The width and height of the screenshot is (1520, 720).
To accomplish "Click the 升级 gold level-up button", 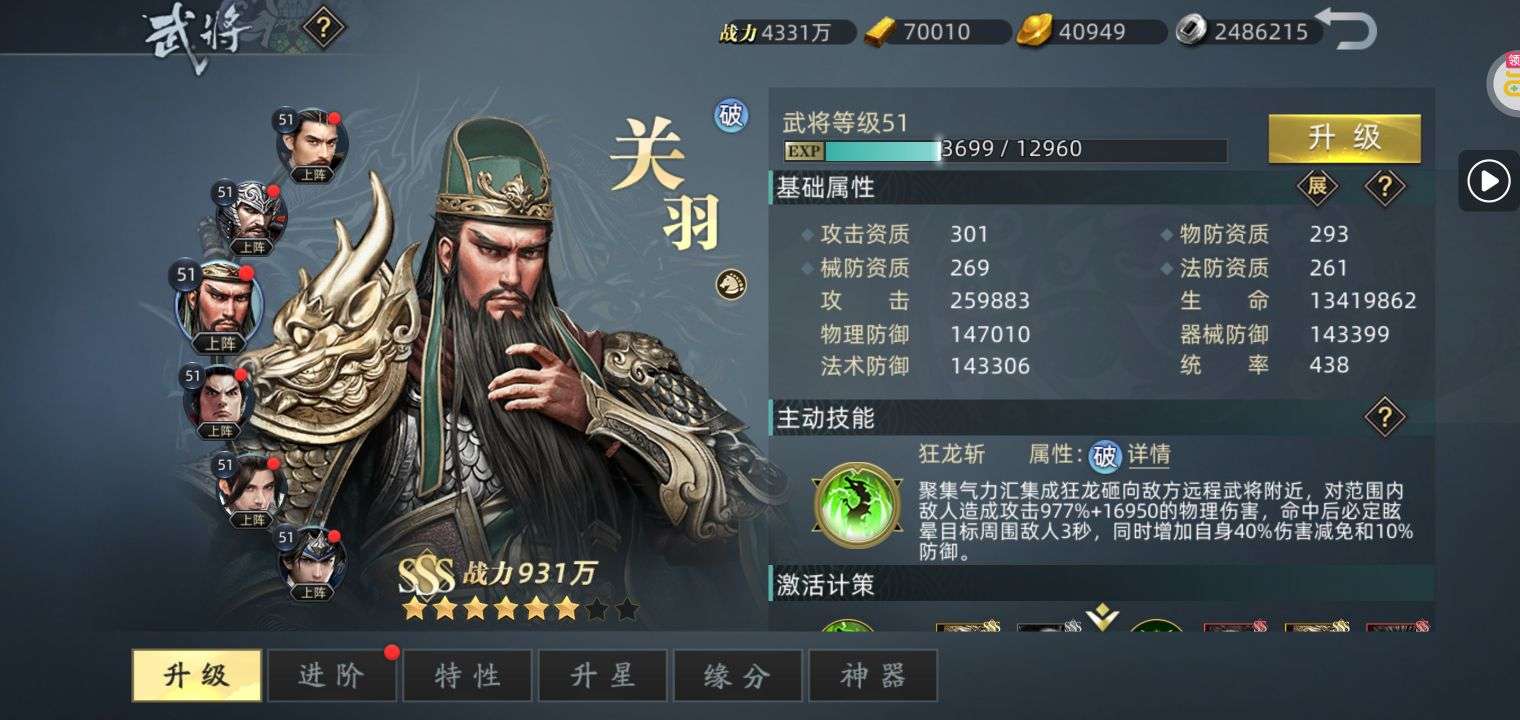I will pos(1344,138).
